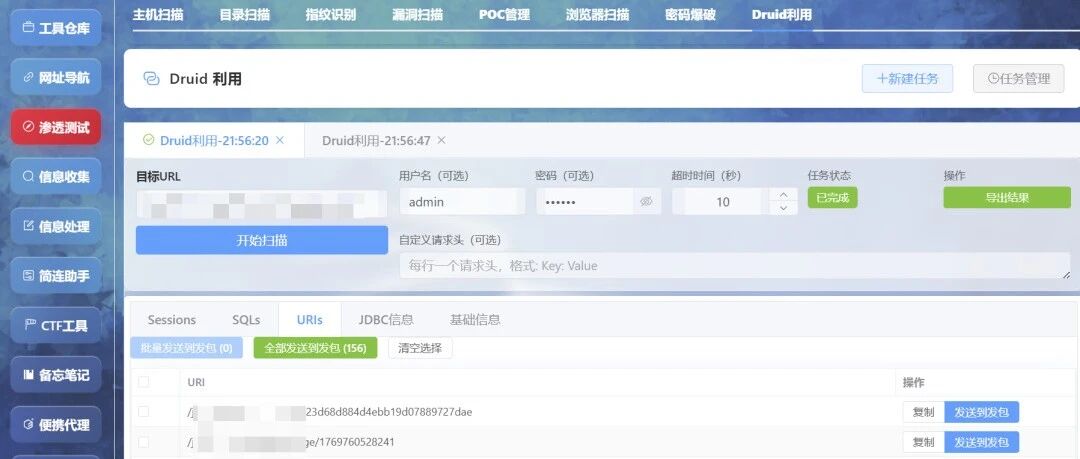Select the Druid利用 top tab
Viewport: 1080px width, 459px height.
[782, 14]
